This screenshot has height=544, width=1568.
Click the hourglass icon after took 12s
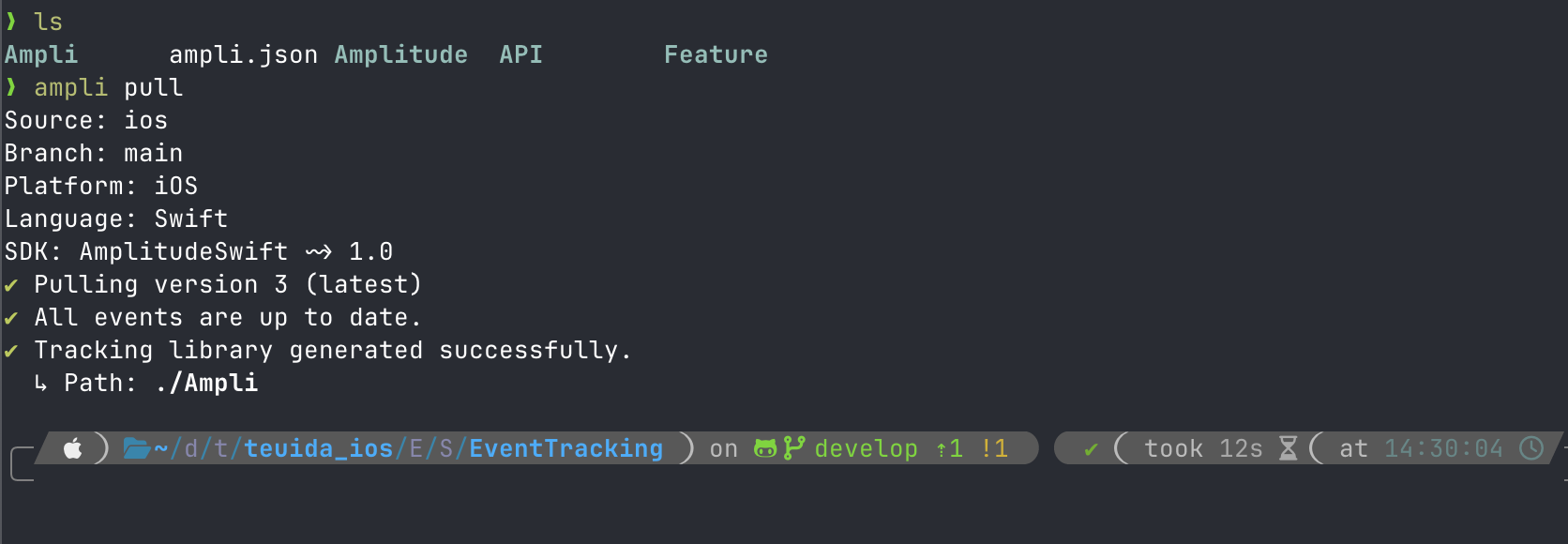(1289, 448)
